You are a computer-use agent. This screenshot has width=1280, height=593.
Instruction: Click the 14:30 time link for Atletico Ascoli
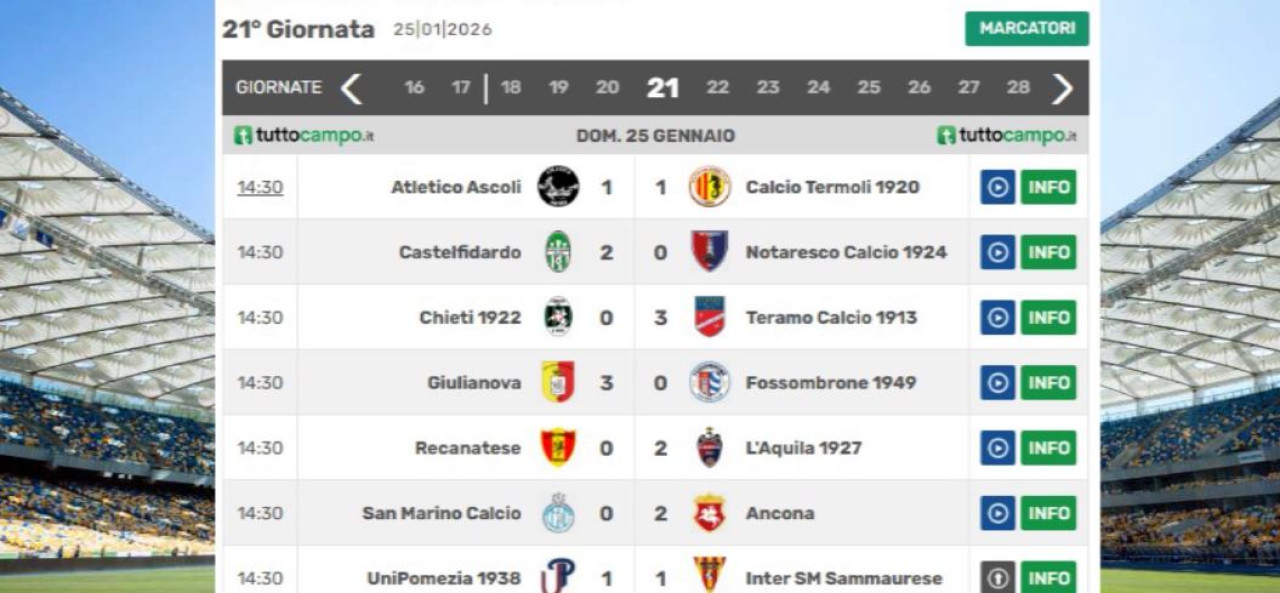tap(260, 187)
